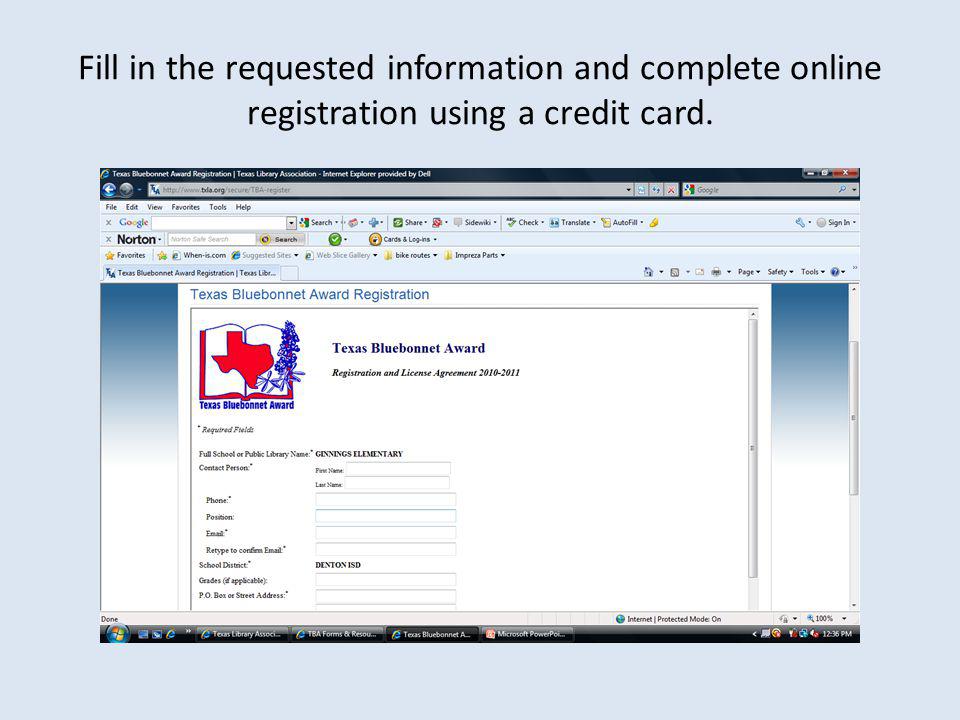Click the Read Mail icon
The width and height of the screenshot is (960, 720).
(699, 272)
